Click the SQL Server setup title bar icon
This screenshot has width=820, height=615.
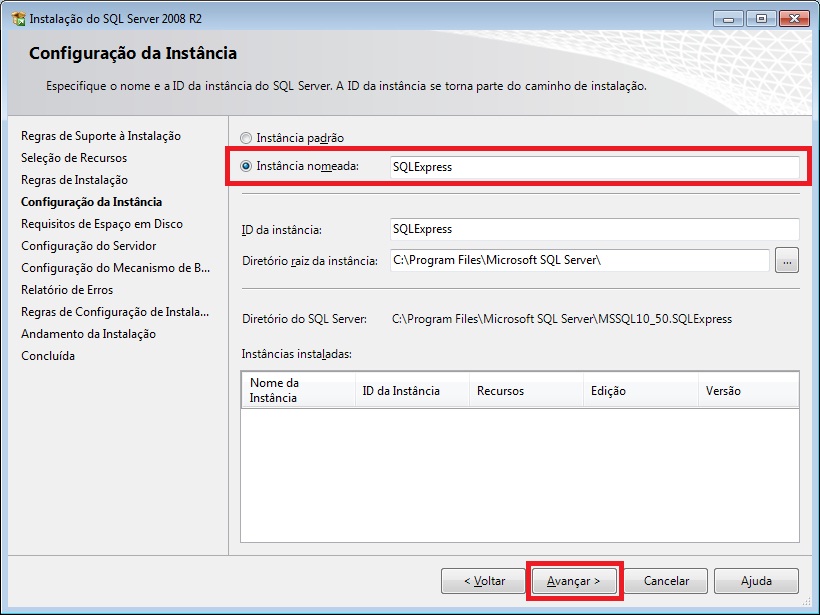[18, 19]
